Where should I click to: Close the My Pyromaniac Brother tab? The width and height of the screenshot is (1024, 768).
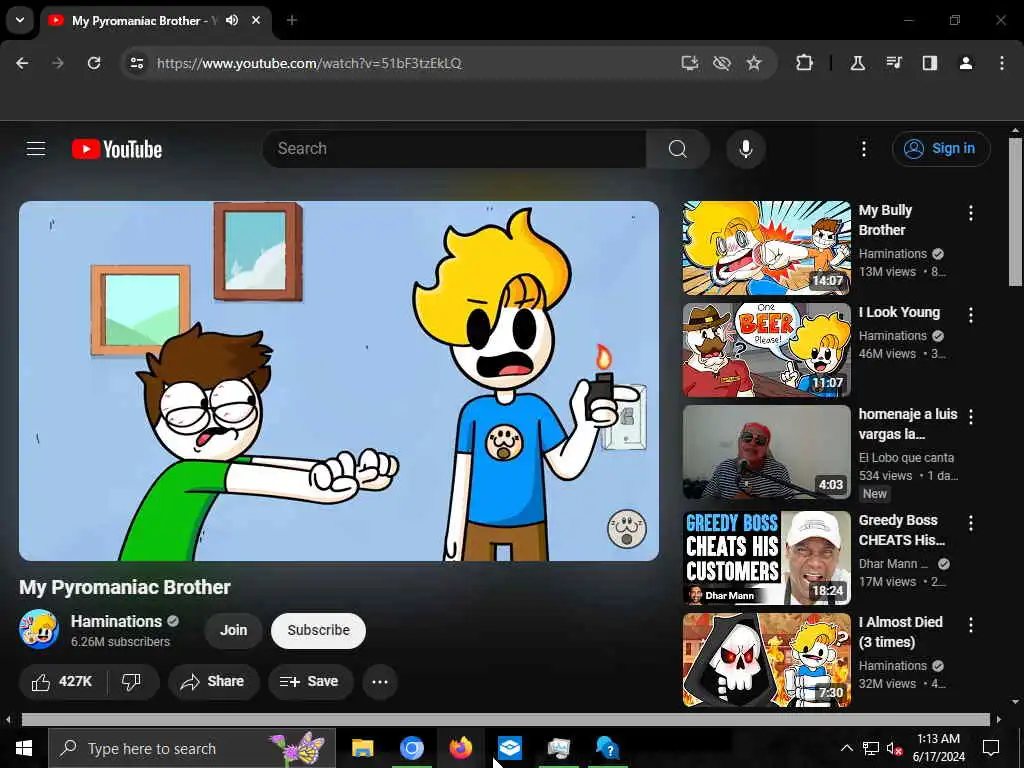click(x=256, y=20)
